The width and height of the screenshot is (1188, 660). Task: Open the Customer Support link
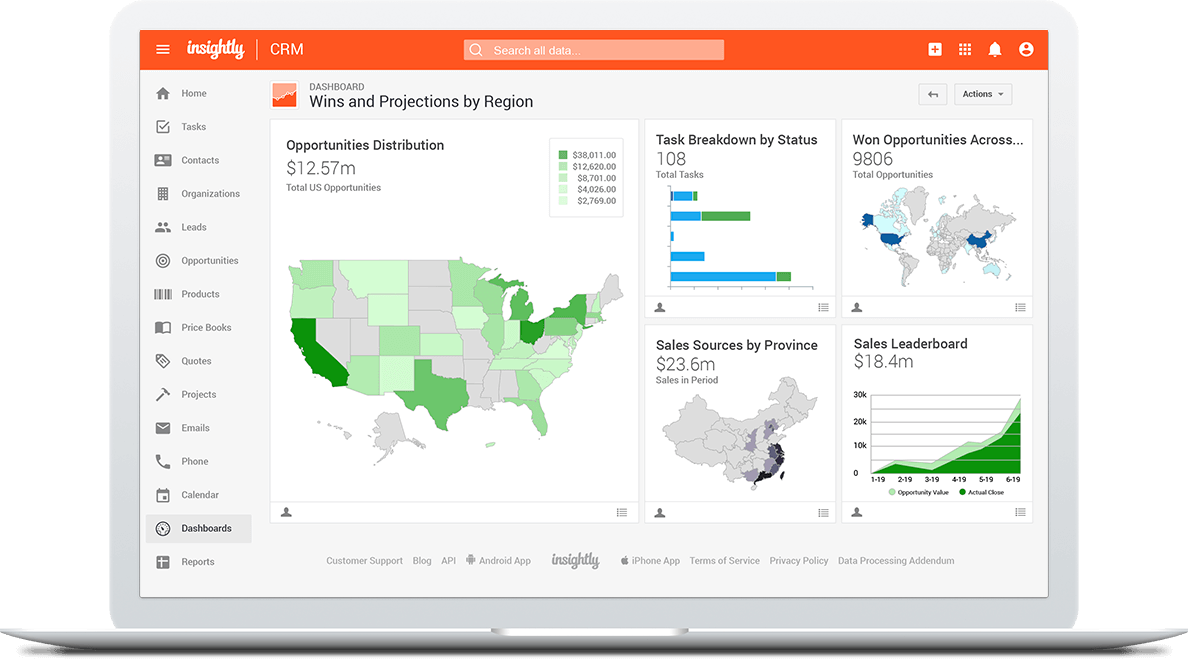pyautogui.click(x=364, y=561)
